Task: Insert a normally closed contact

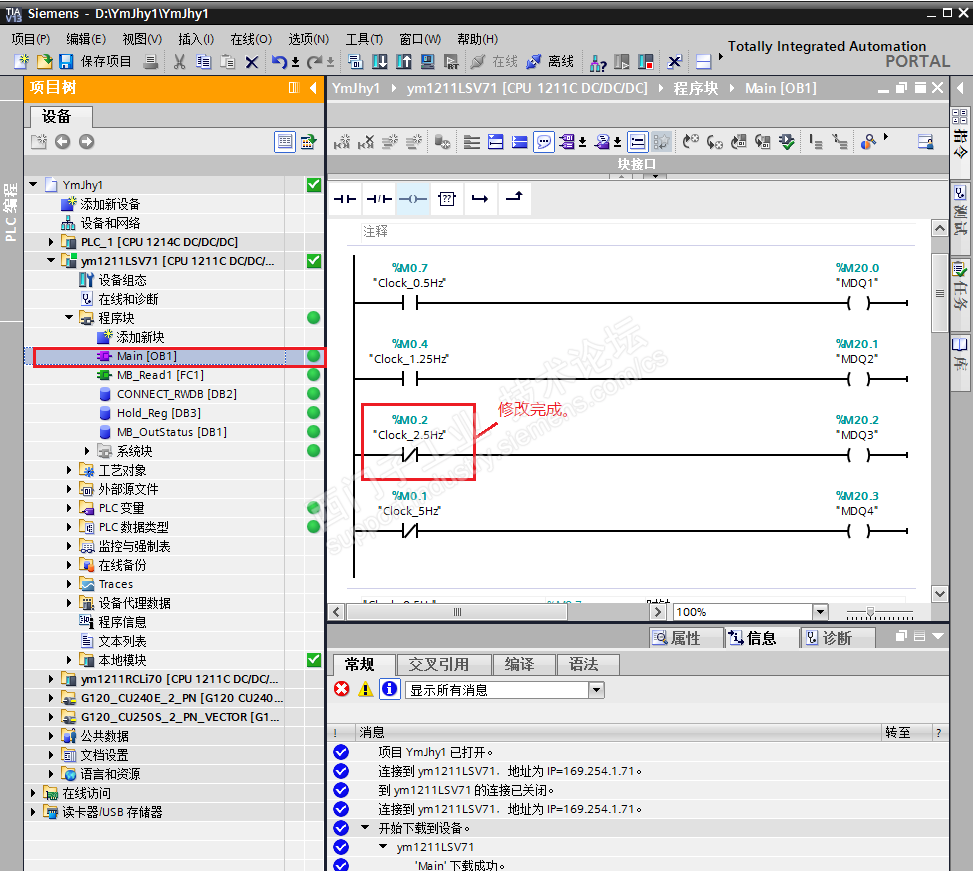Action: [379, 199]
